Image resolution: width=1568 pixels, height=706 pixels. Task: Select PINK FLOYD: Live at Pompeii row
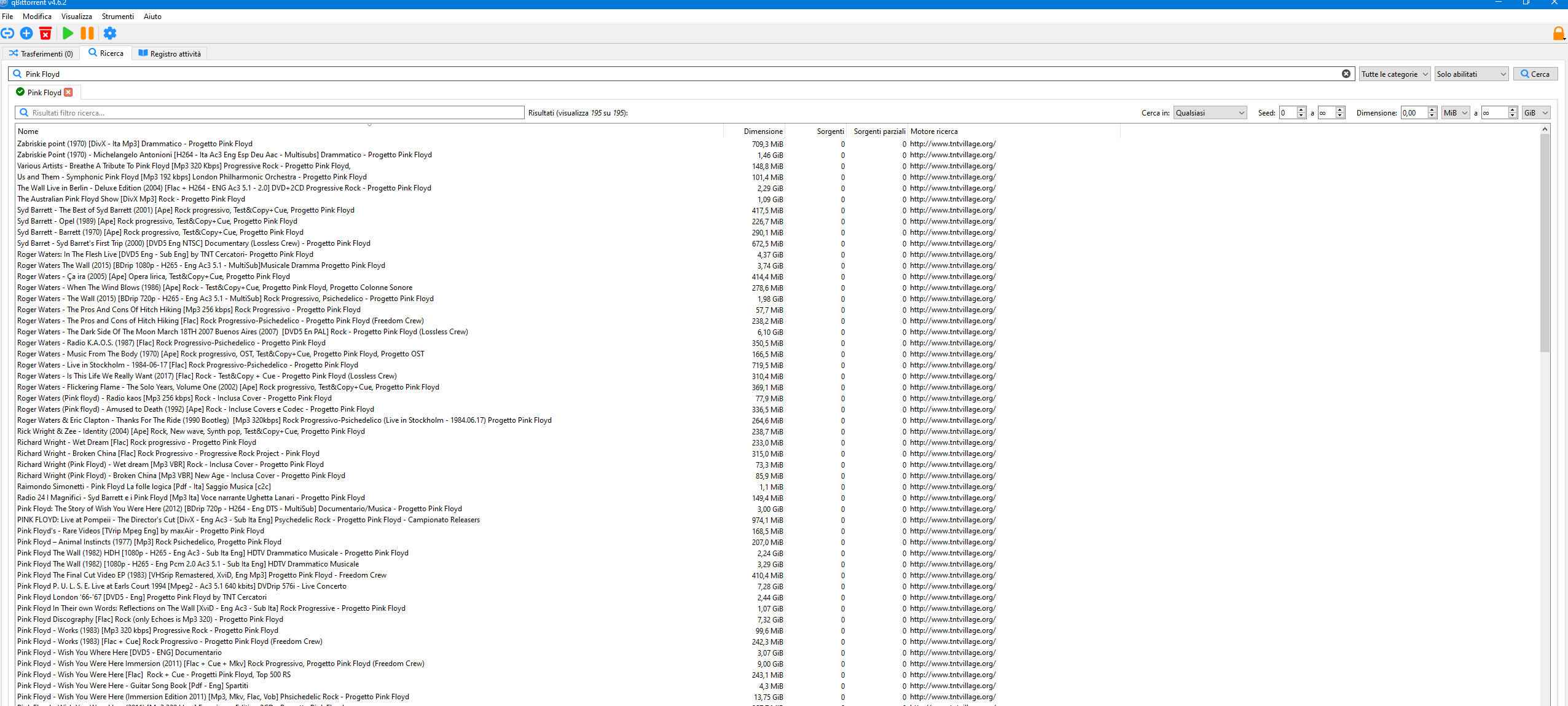(568, 520)
